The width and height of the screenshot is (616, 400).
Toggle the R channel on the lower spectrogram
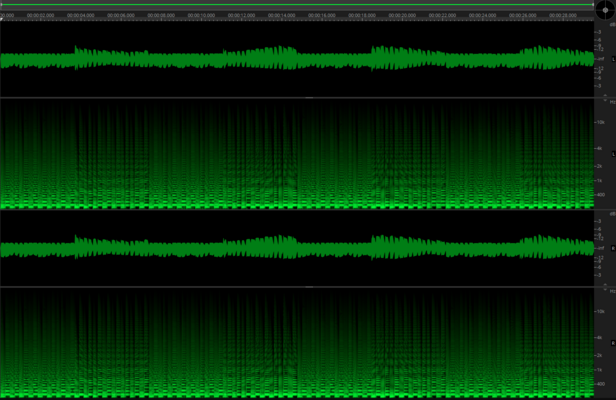click(x=613, y=343)
